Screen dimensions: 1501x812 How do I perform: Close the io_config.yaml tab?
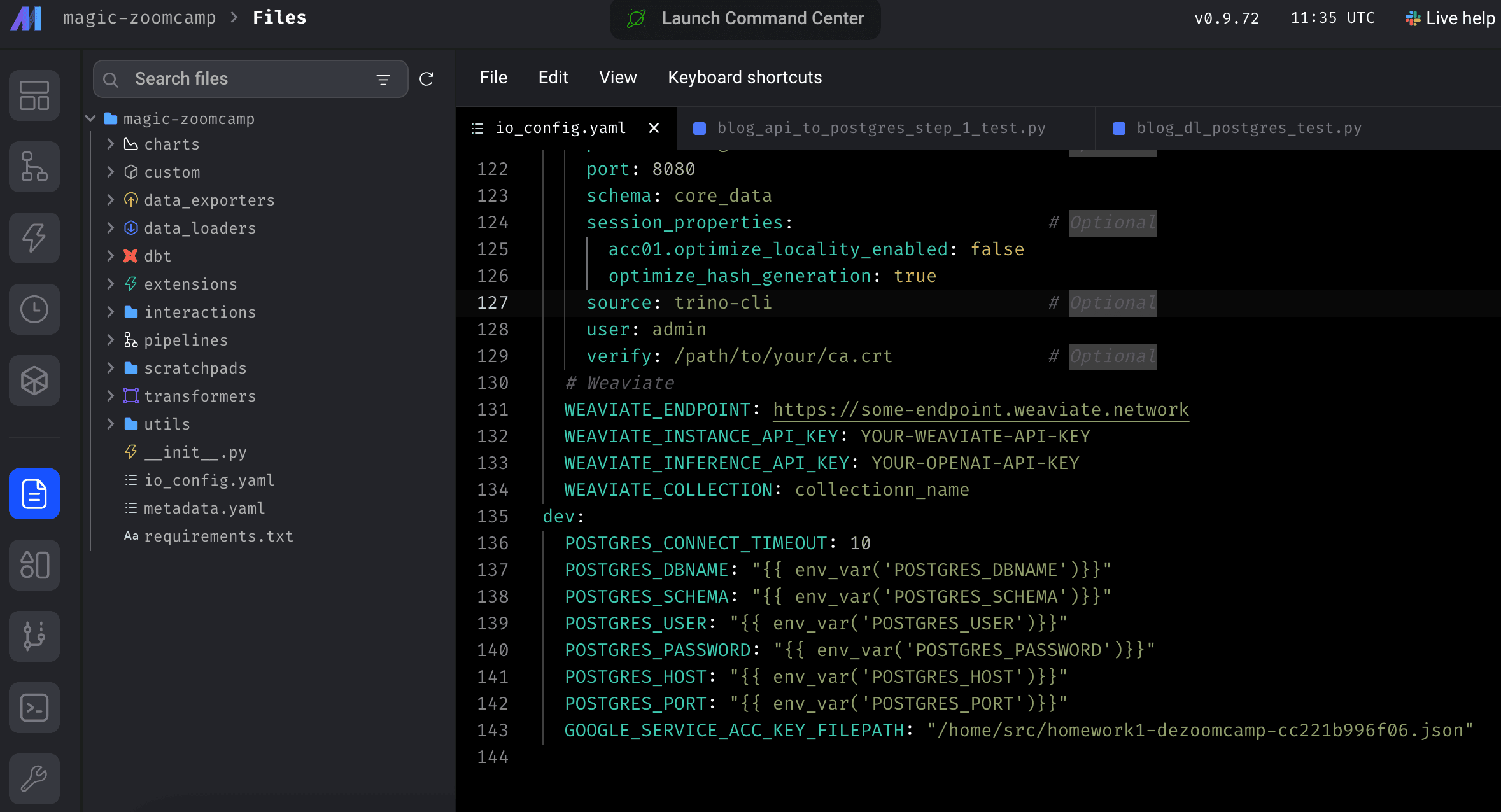tap(654, 128)
